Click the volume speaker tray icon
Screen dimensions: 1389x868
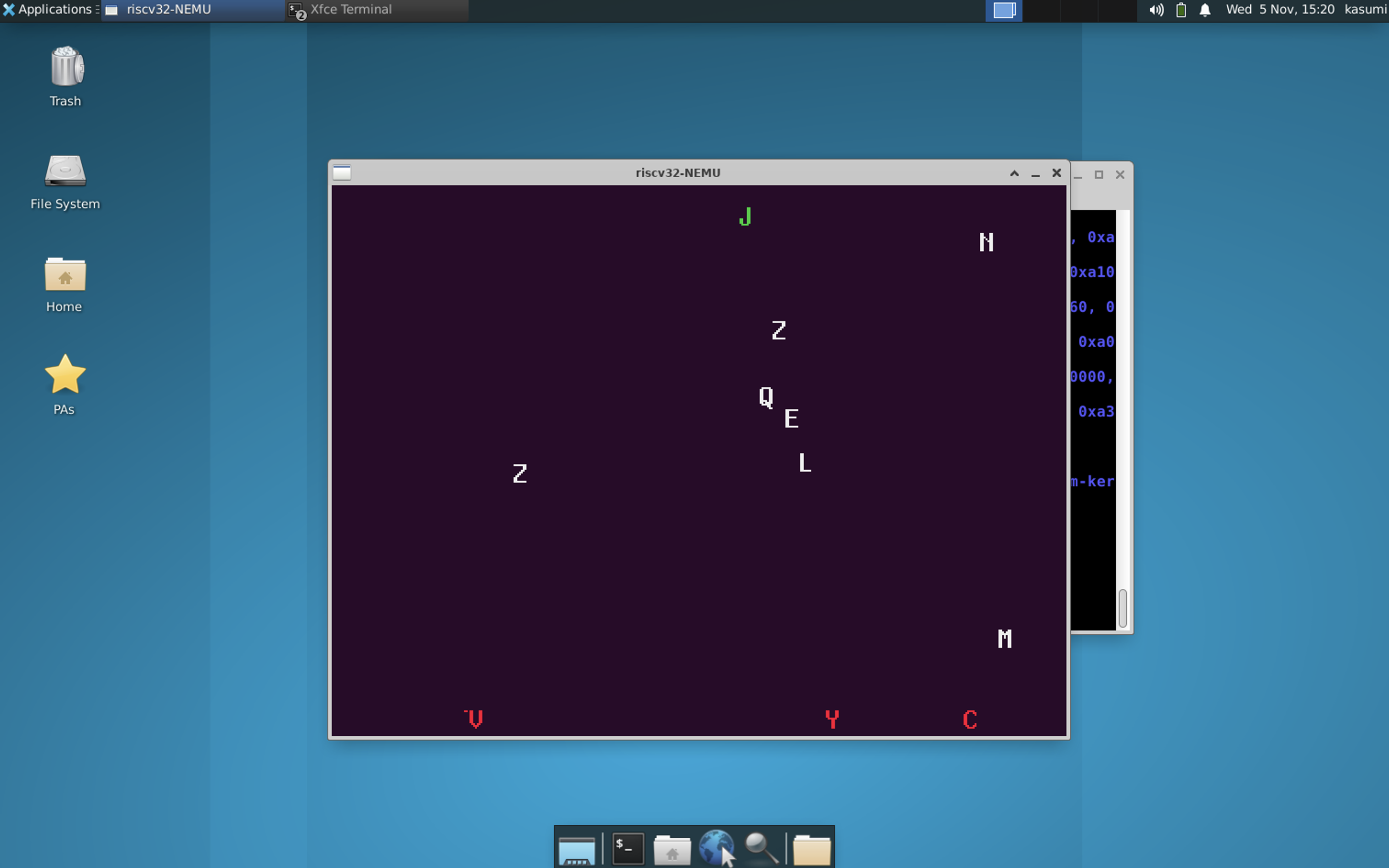click(x=1156, y=10)
